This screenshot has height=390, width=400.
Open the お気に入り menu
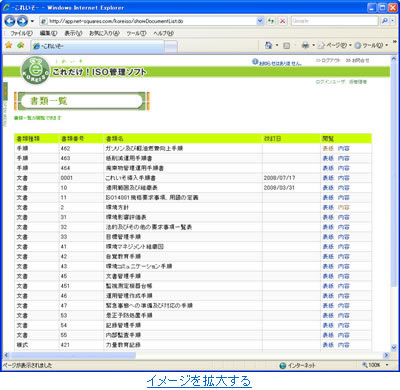click(x=104, y=33)
